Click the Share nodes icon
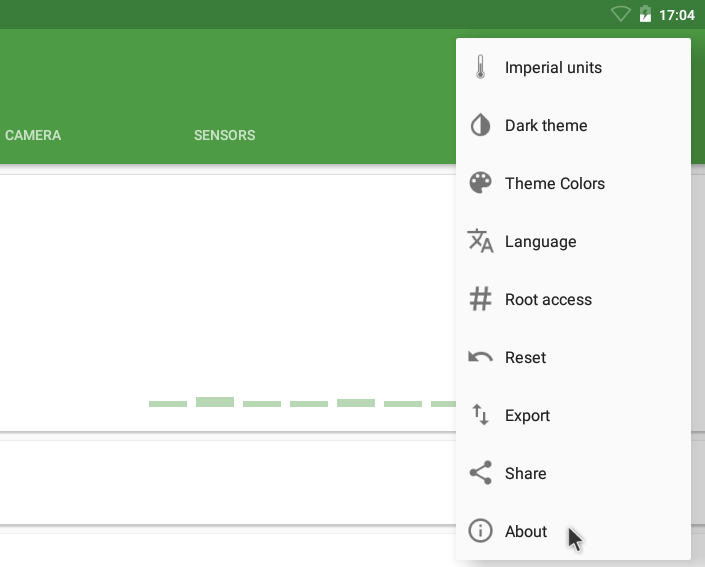This screenshot has height=567, width=705. tap(480, 473)
